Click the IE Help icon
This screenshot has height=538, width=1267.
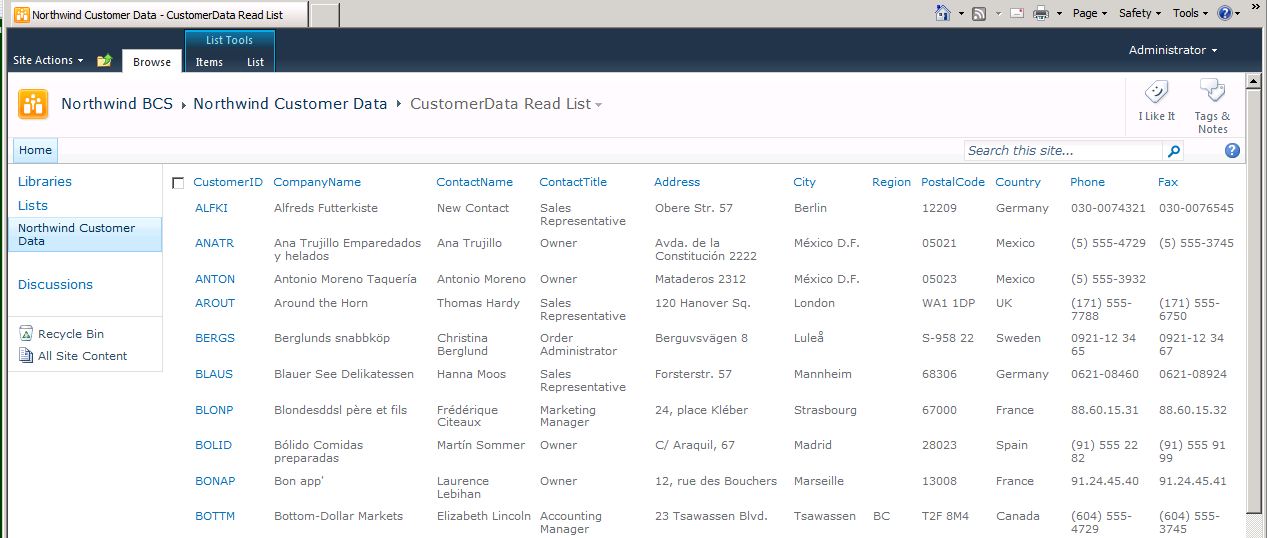(x=1224, y=13)
